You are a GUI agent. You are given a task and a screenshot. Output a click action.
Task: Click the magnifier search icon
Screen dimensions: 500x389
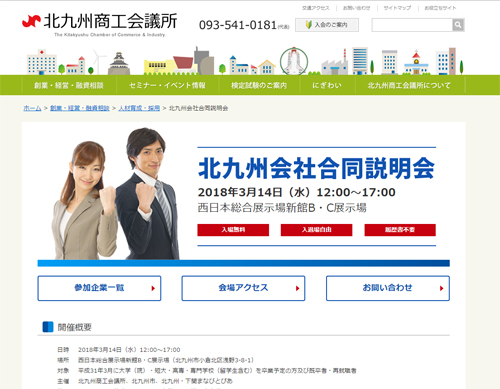pos(458,25)
